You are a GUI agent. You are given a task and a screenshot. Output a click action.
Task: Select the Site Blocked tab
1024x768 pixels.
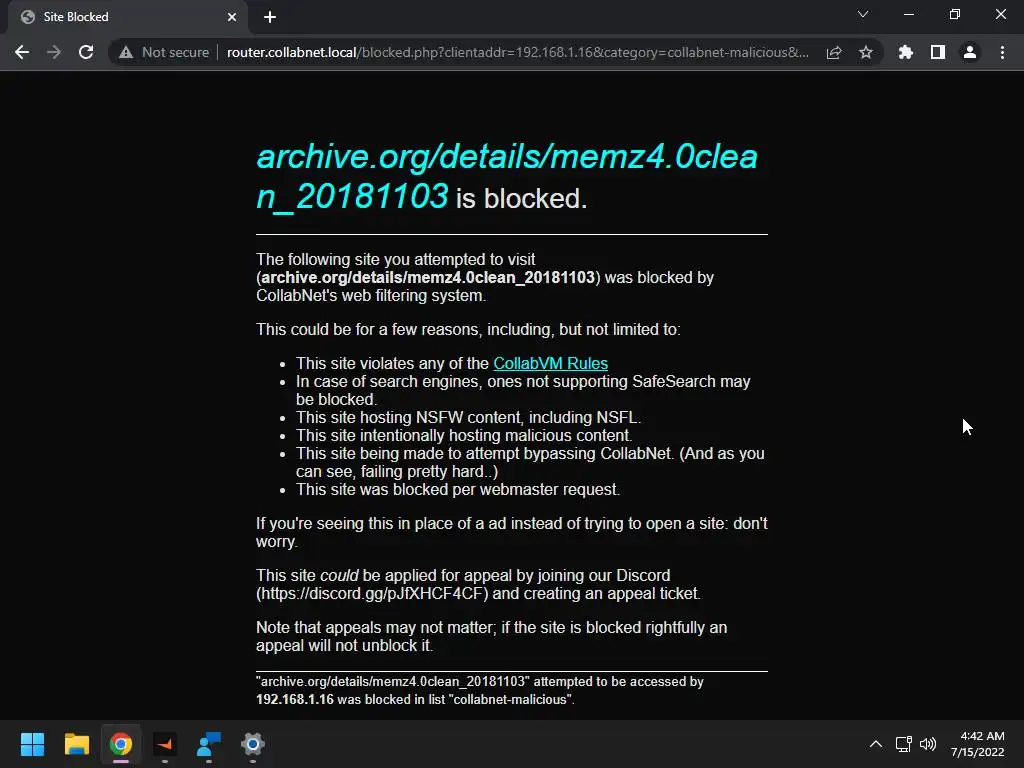(x=127, y=17)
